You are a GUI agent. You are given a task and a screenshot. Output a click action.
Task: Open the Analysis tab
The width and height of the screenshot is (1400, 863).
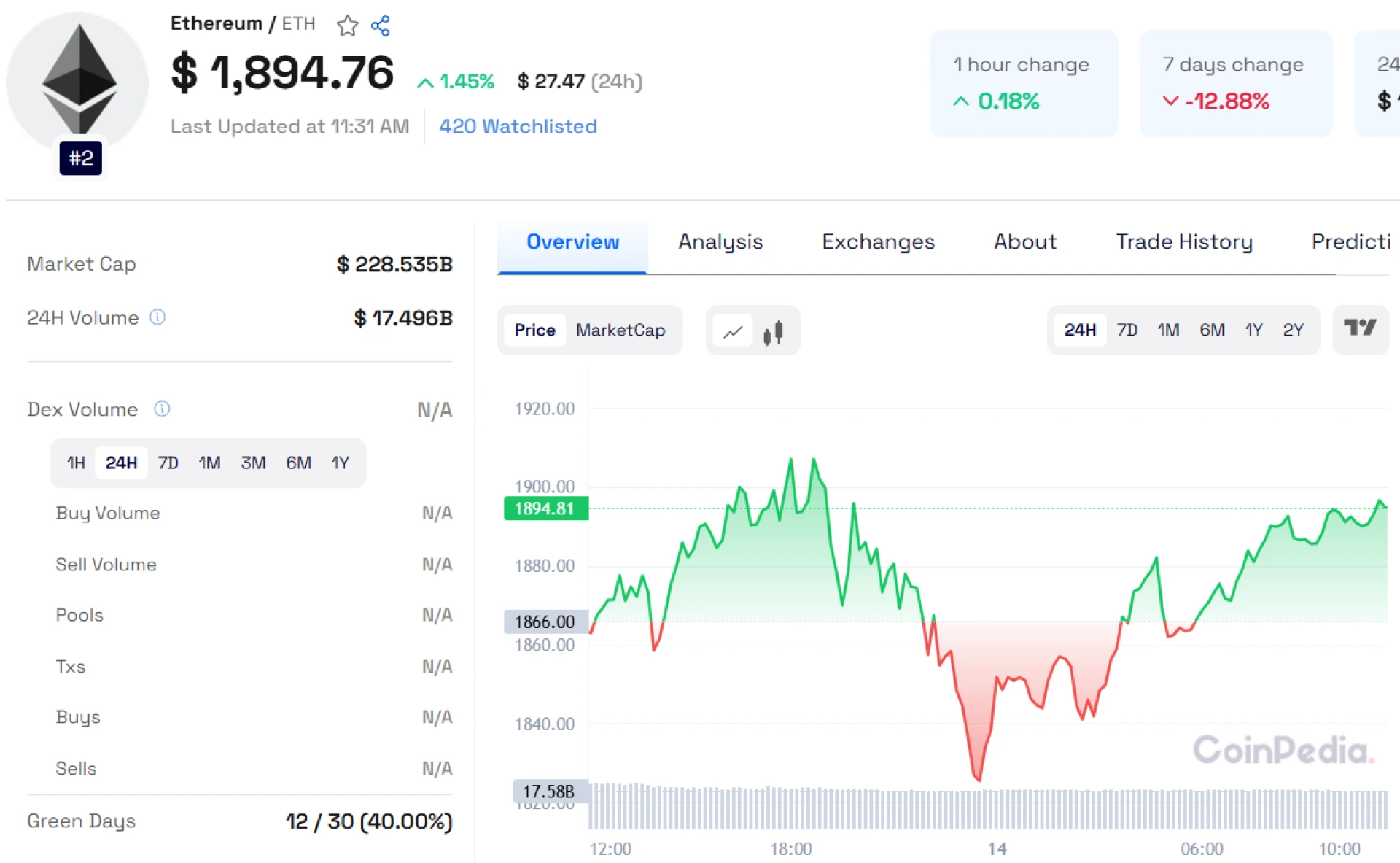(x=720, y=242)
